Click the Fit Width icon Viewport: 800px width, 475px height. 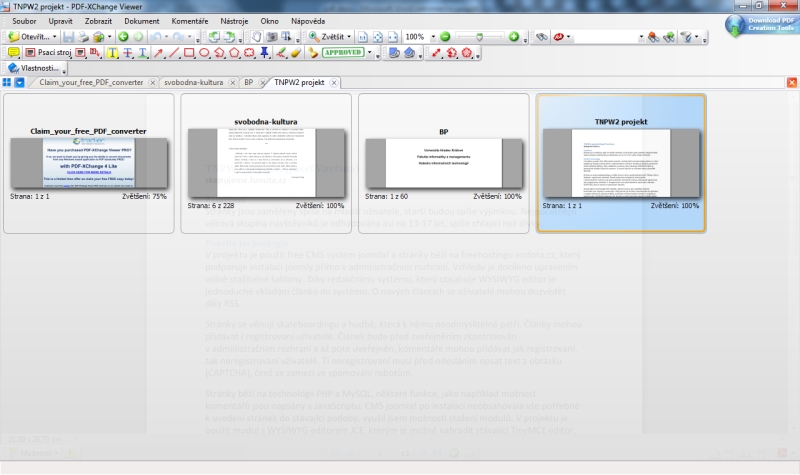tap(393, 37)
